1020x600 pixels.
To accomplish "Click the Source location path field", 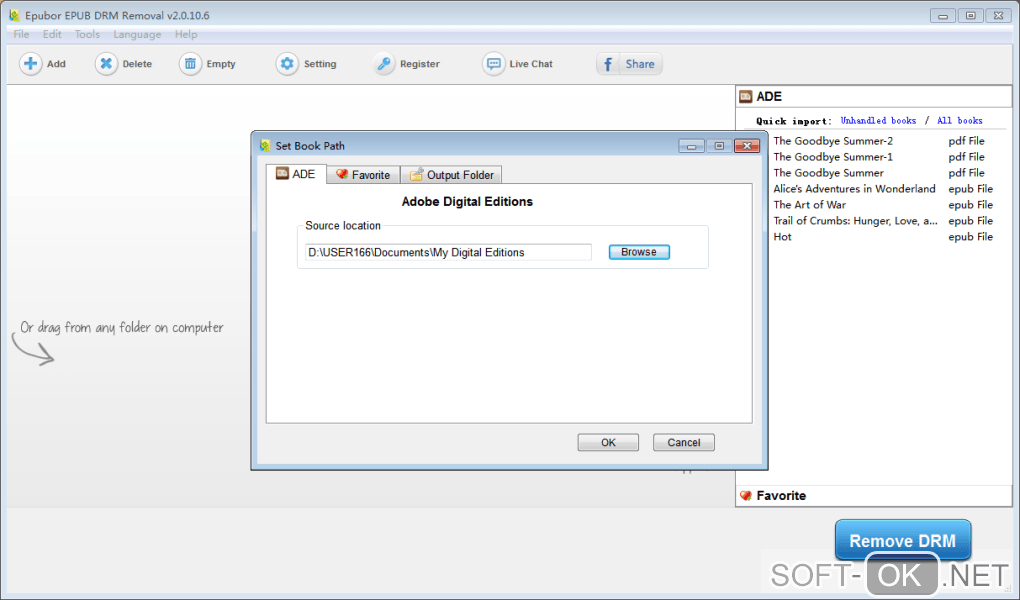I will [448, 252].
